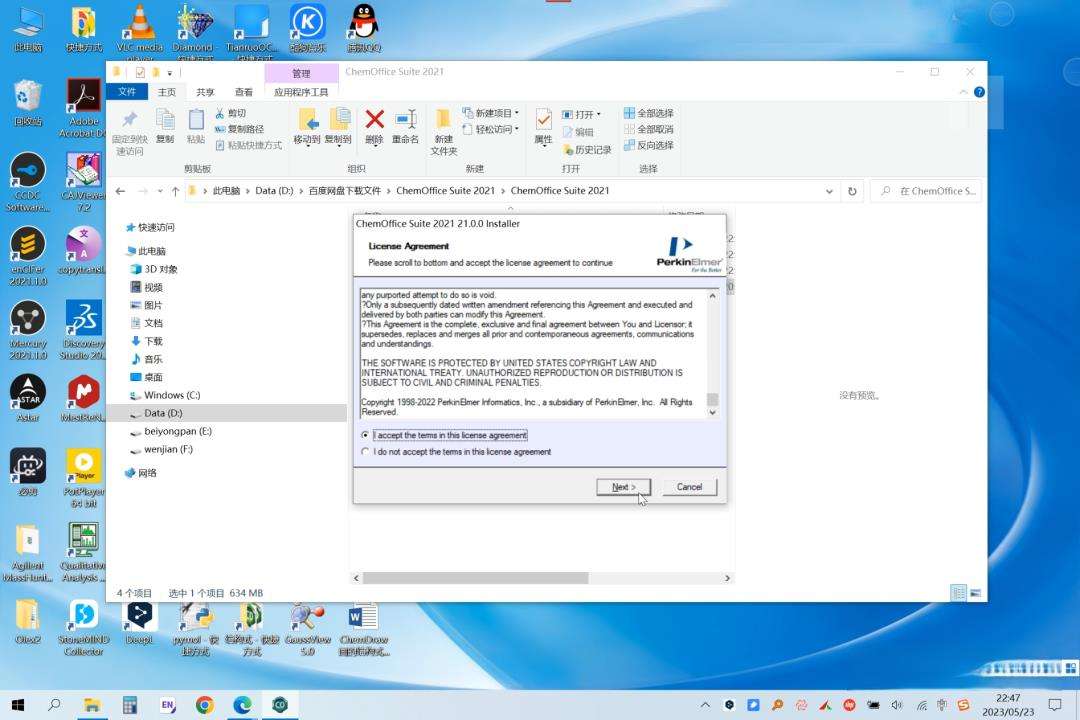Open the Olex2 desktop icon

[x=28, y=621]
